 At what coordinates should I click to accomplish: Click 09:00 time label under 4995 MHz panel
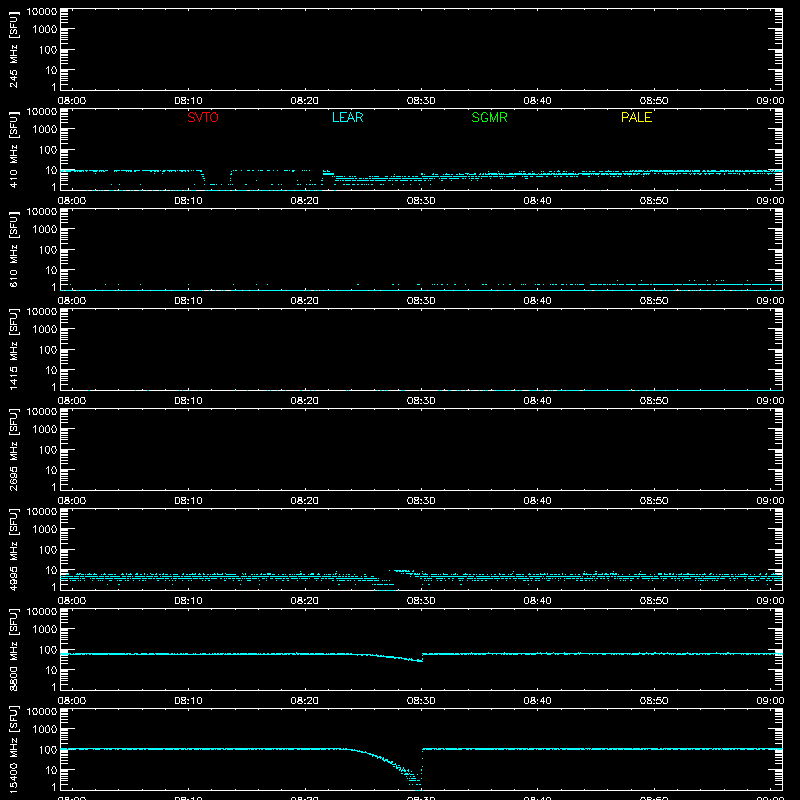[x=770, y=601]
